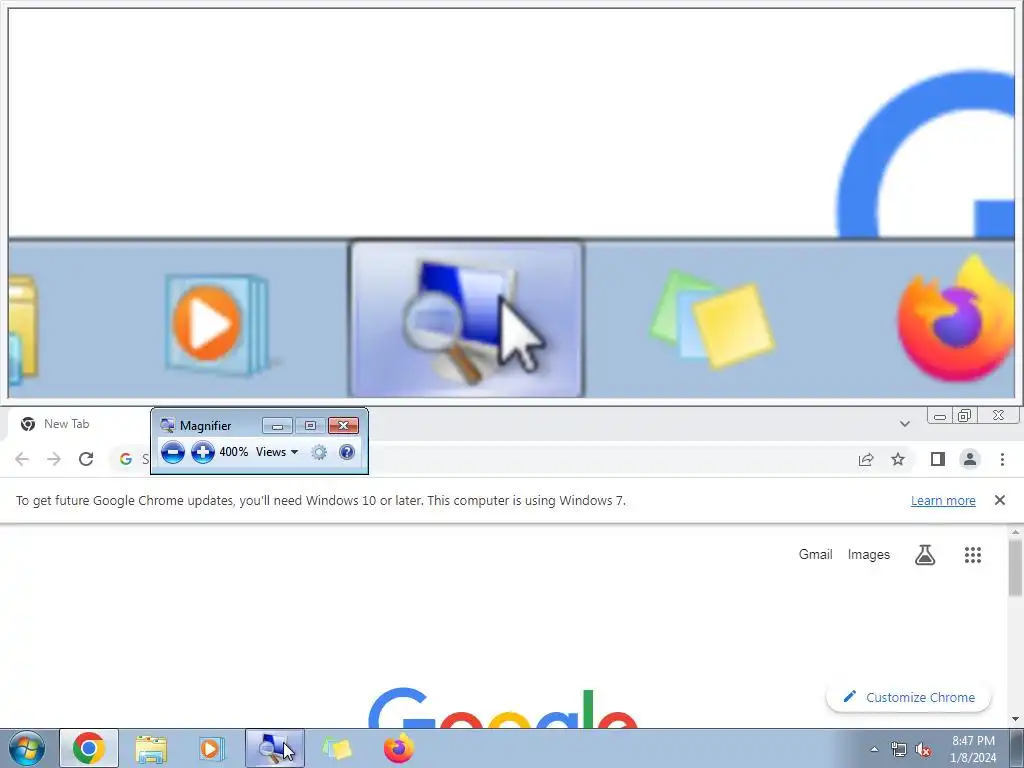Launch Firefox from the taskbar
Viewport: 1024px width, 768px height.
click(x=399, y=748)
